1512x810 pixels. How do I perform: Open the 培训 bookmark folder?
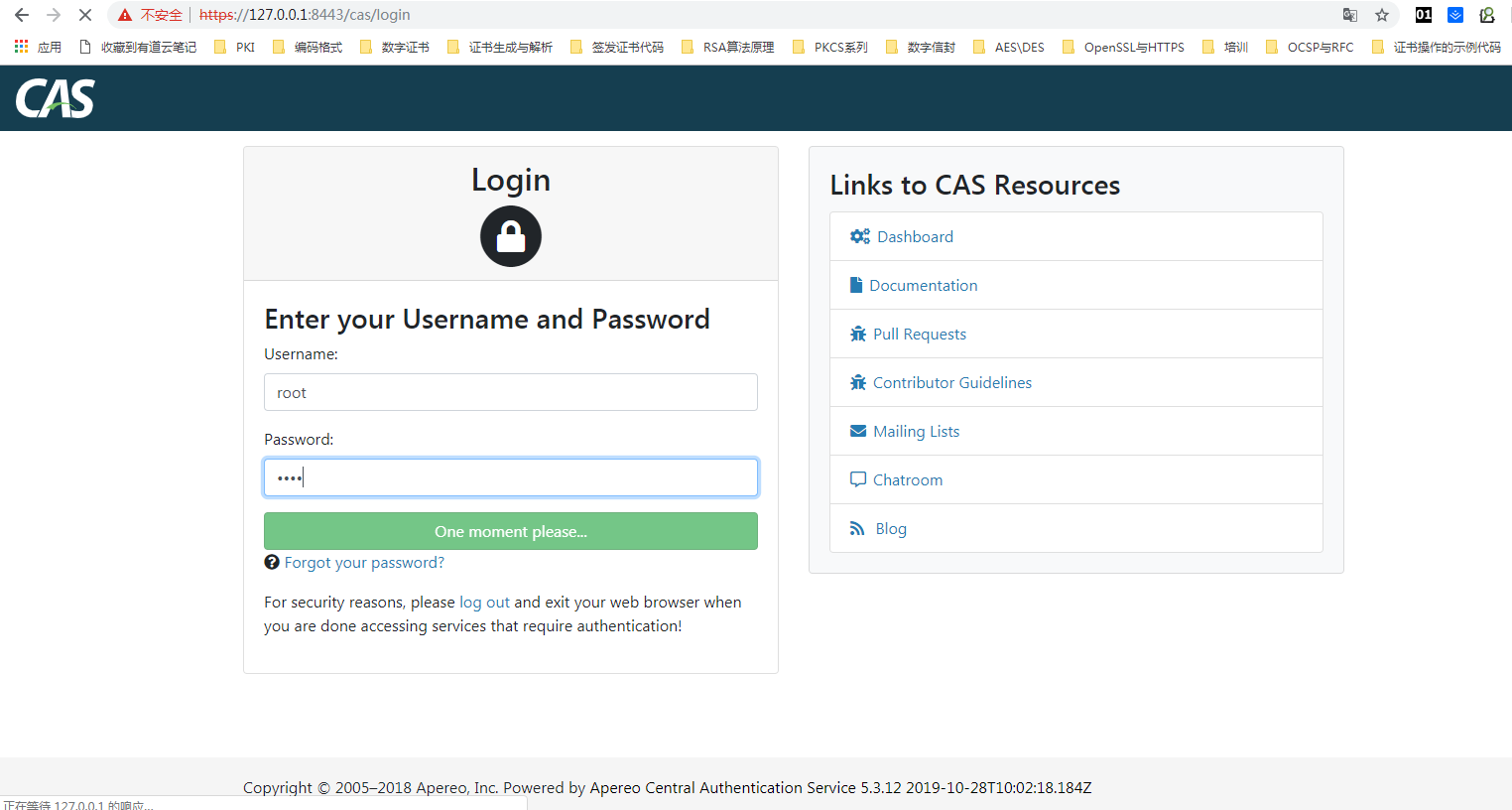(1225, 47)
